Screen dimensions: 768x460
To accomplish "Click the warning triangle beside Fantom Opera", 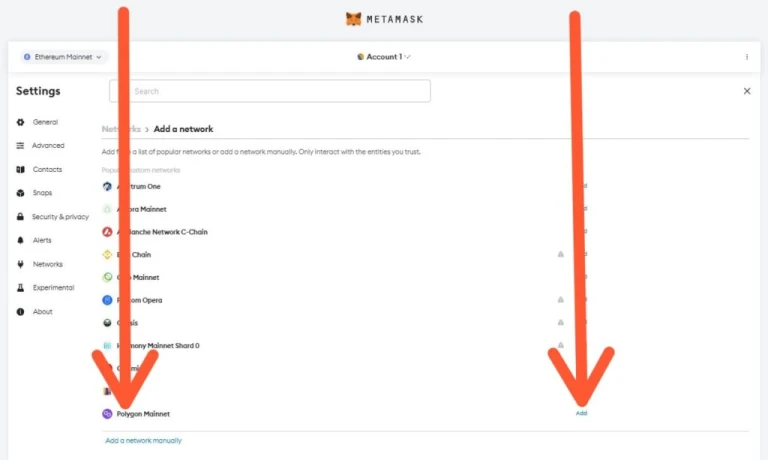I will point(560,299).
